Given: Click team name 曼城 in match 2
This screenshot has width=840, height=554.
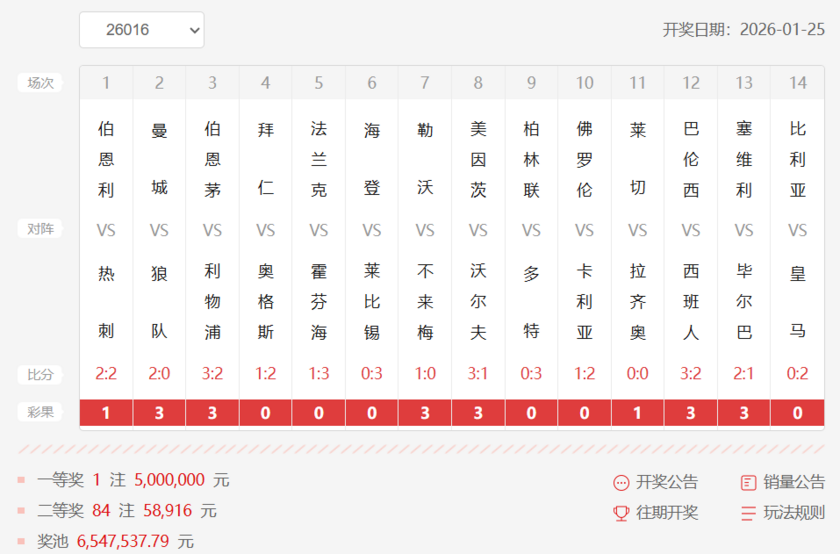Looking at the screenshot, I should [x=159, y=159].
